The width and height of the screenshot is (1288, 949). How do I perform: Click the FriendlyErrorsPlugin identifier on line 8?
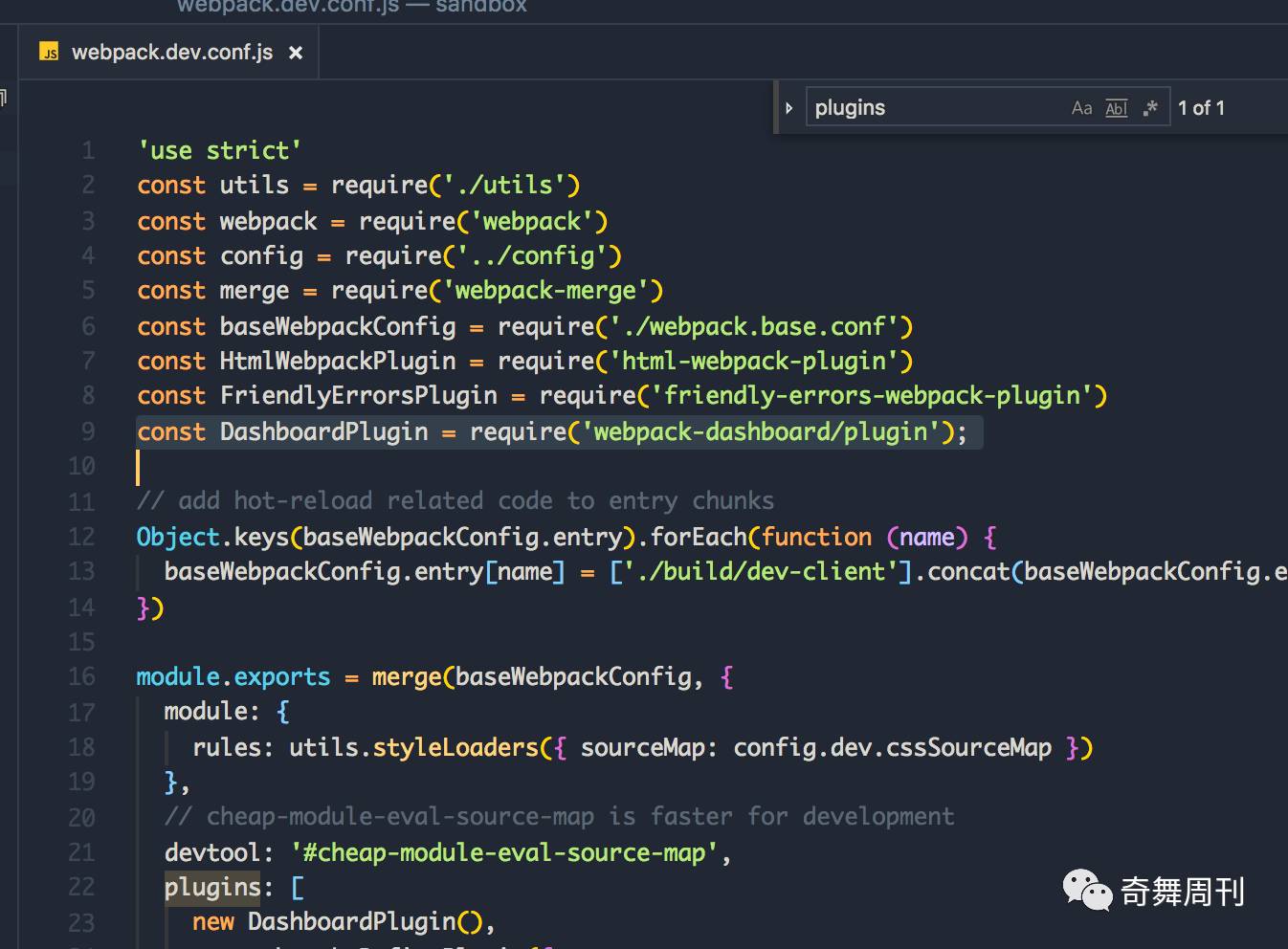pos(358,396)
